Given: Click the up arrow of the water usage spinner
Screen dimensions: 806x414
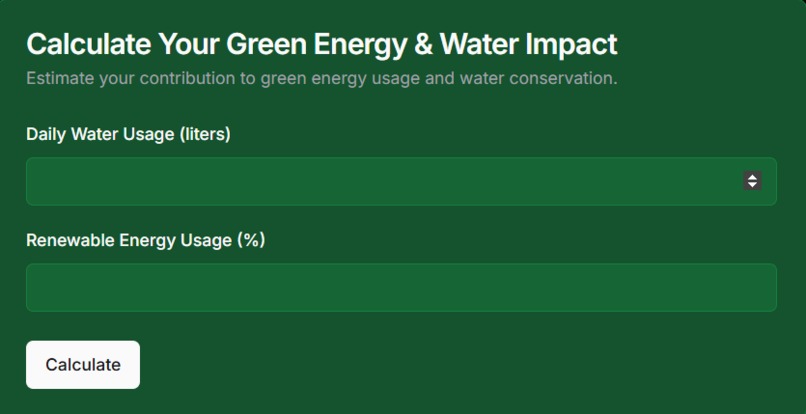Looking at the screenshot, I should 752,176.
